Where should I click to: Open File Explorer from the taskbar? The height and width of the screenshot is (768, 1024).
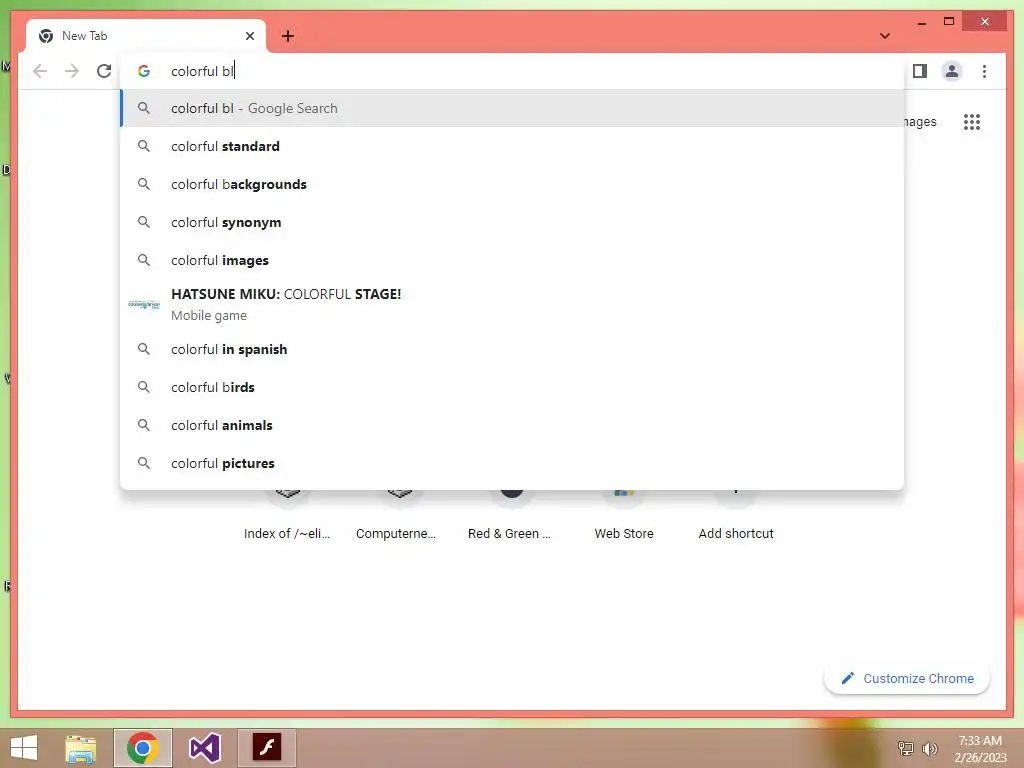(x=81, y=748)
